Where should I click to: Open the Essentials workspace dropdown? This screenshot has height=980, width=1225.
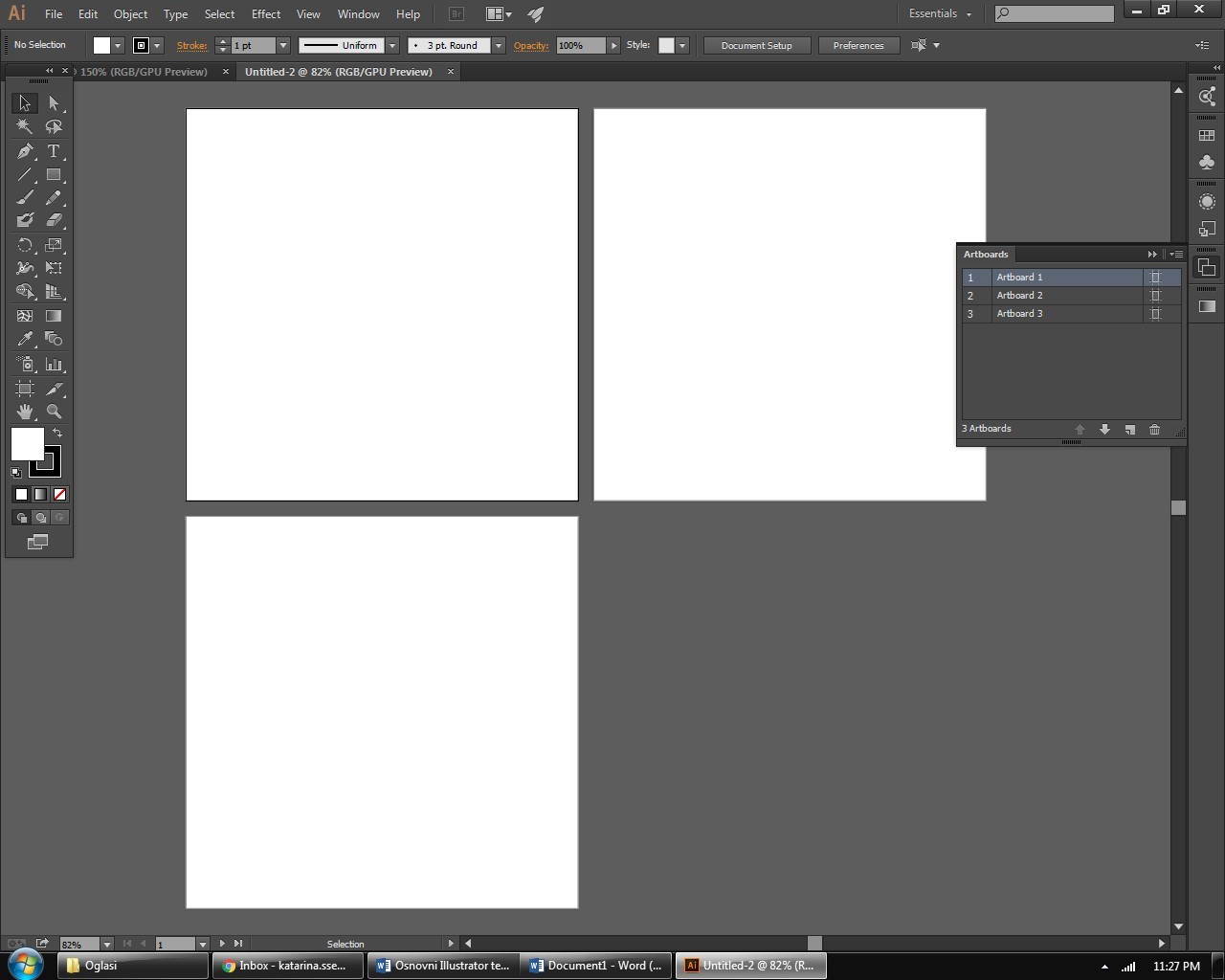pos(940,14)
